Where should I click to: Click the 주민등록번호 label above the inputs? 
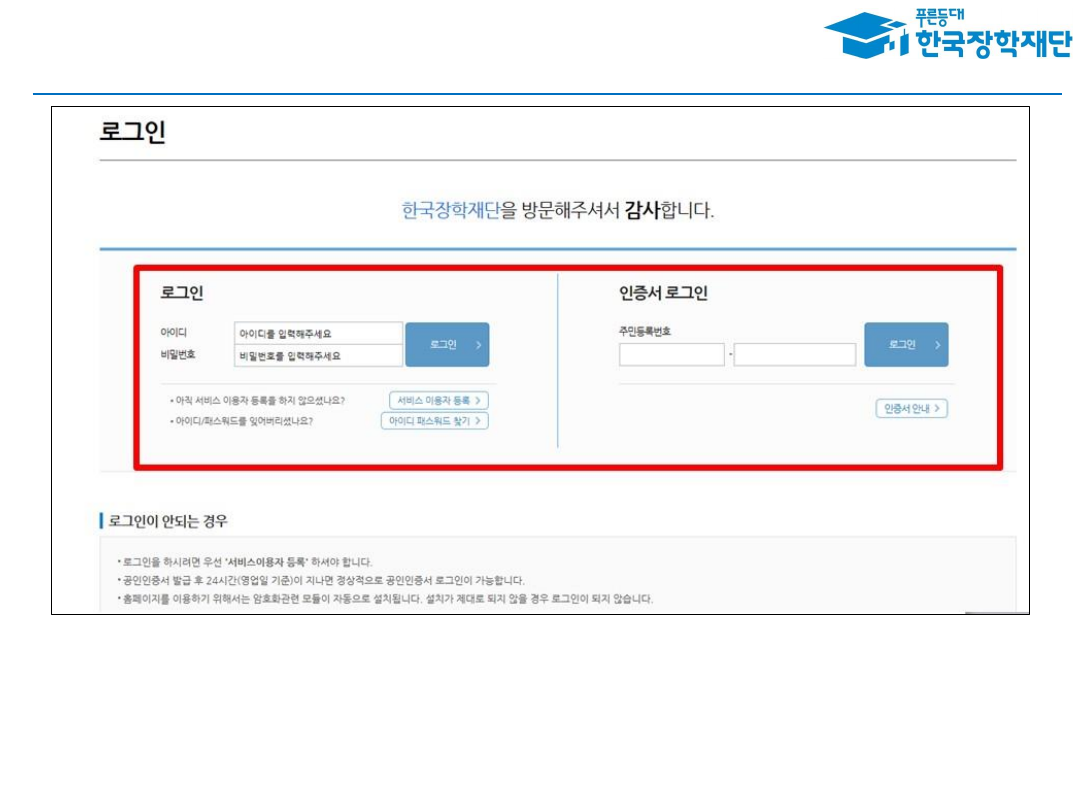click(x=644, y=331)
